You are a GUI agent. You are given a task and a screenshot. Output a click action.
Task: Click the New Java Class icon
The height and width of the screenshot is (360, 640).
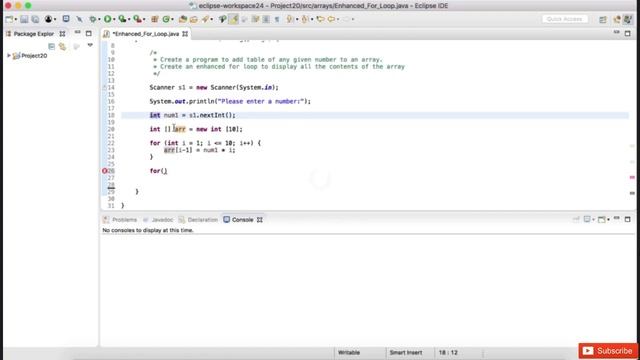tap(166, 19)
